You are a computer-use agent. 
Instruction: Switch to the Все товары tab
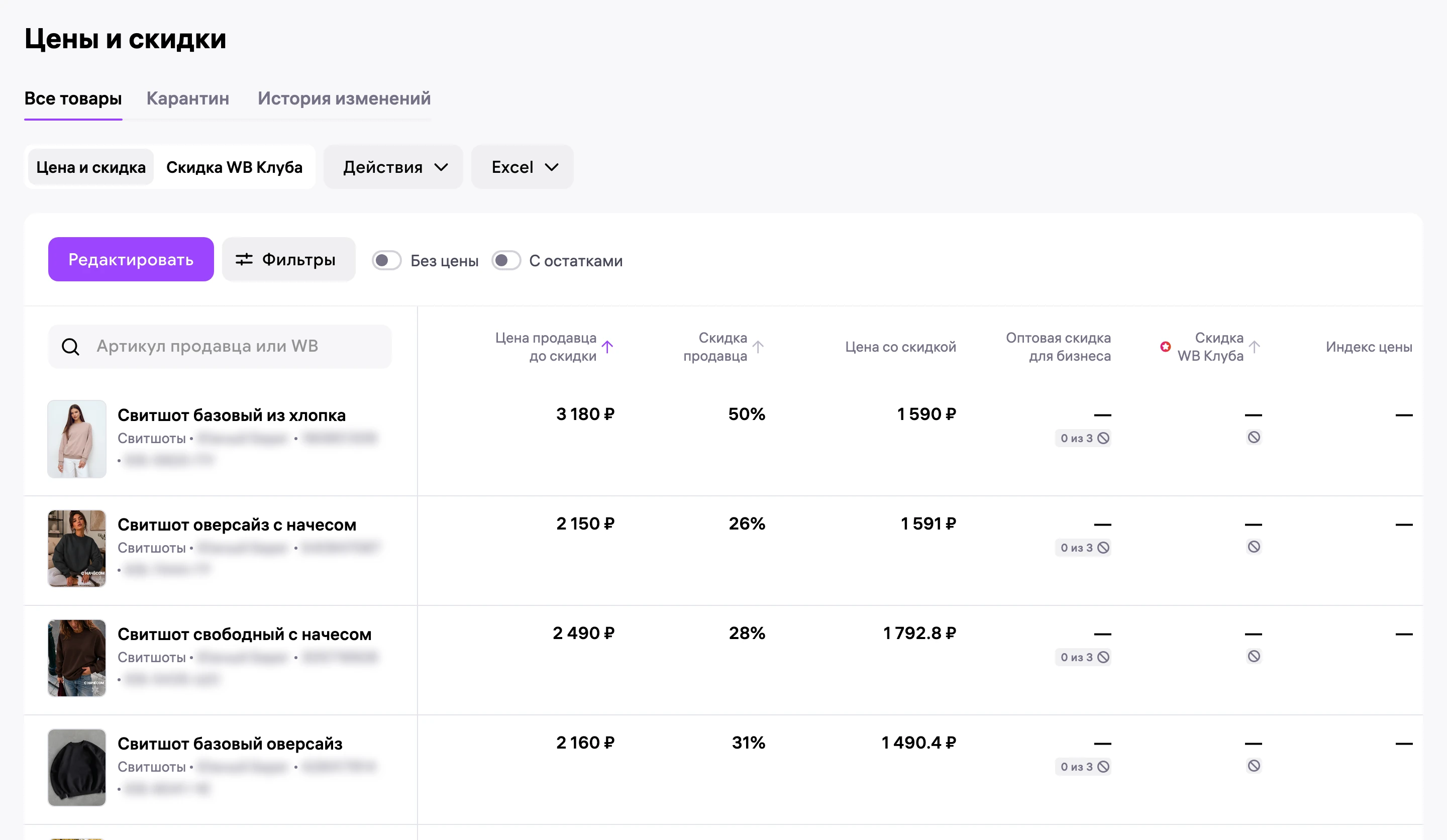(73, 98)
